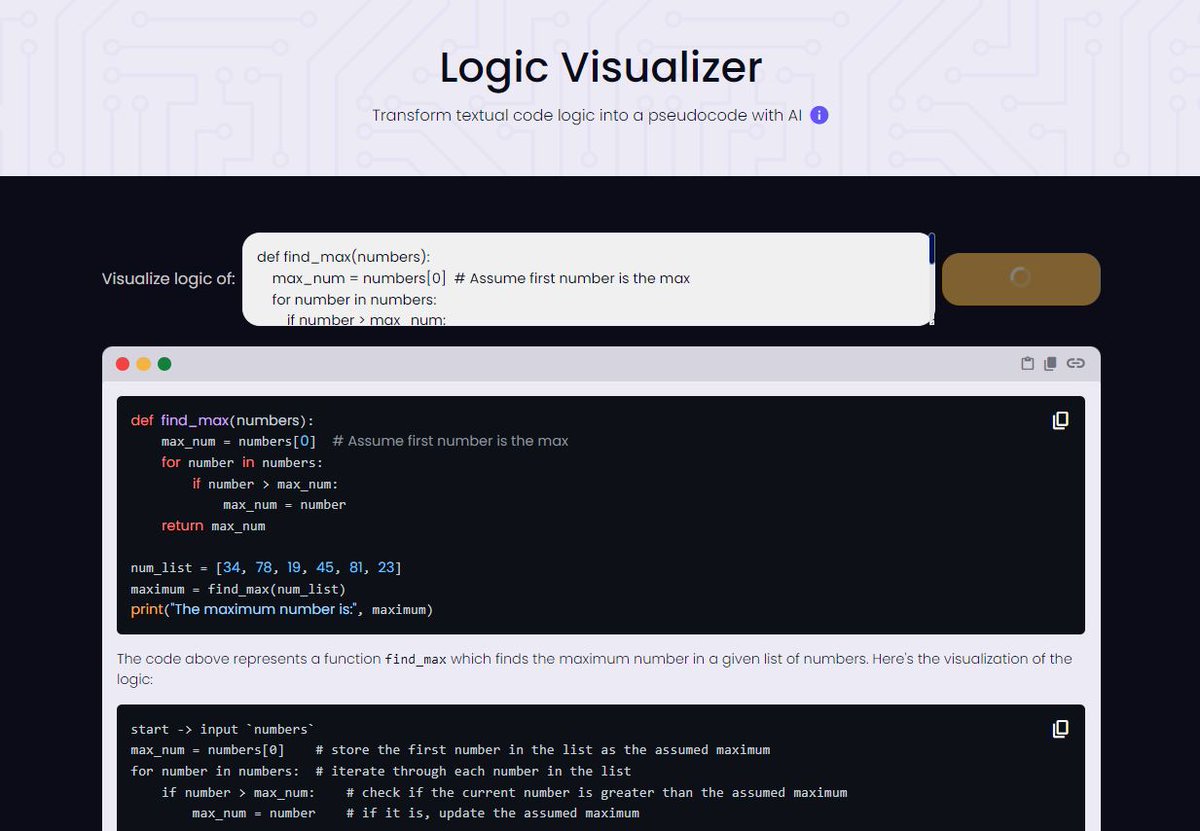Click the copy code icon in the window toolbar
The image size is (1200, 831).
1049,364
